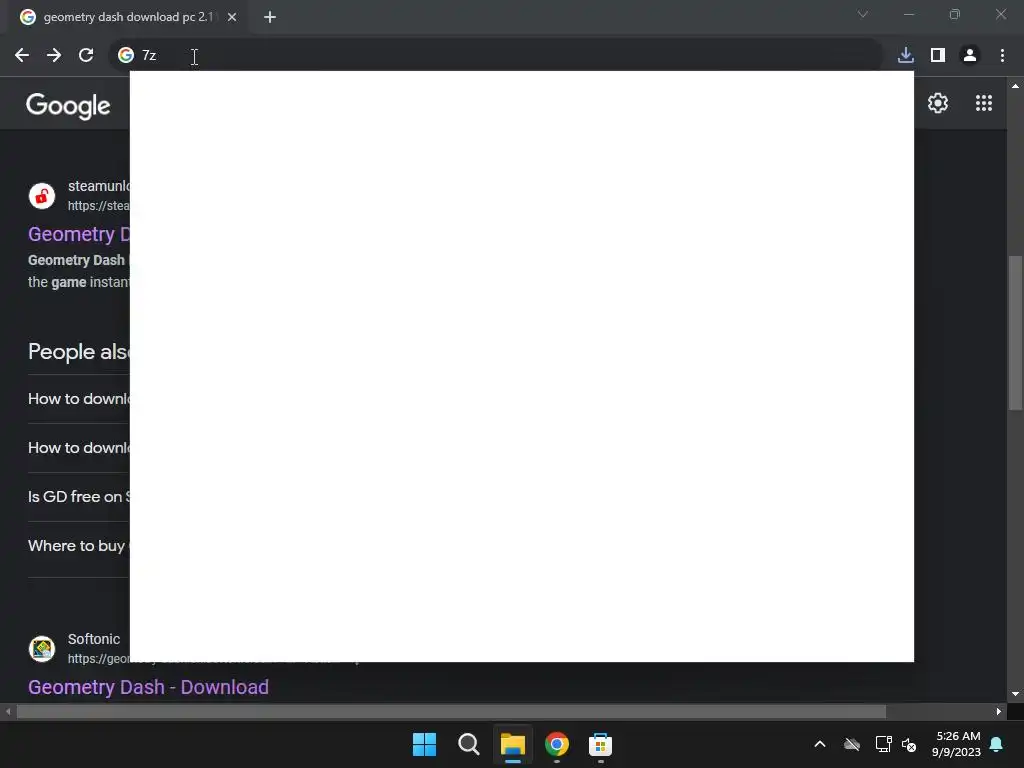Image resolution: width=1024 pixels, height=768 pixels.
Task: Close the geometry dash download tab
Action: (232, 17)
